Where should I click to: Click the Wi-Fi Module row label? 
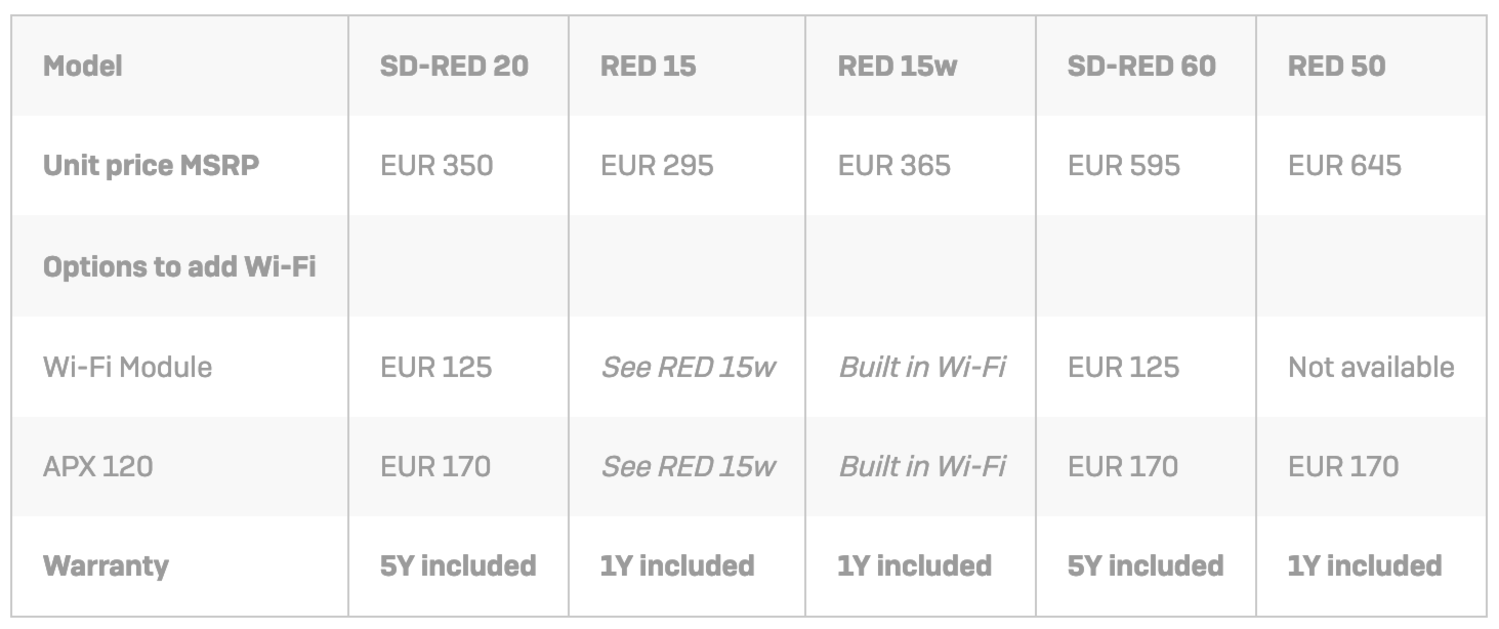[127, 367]
